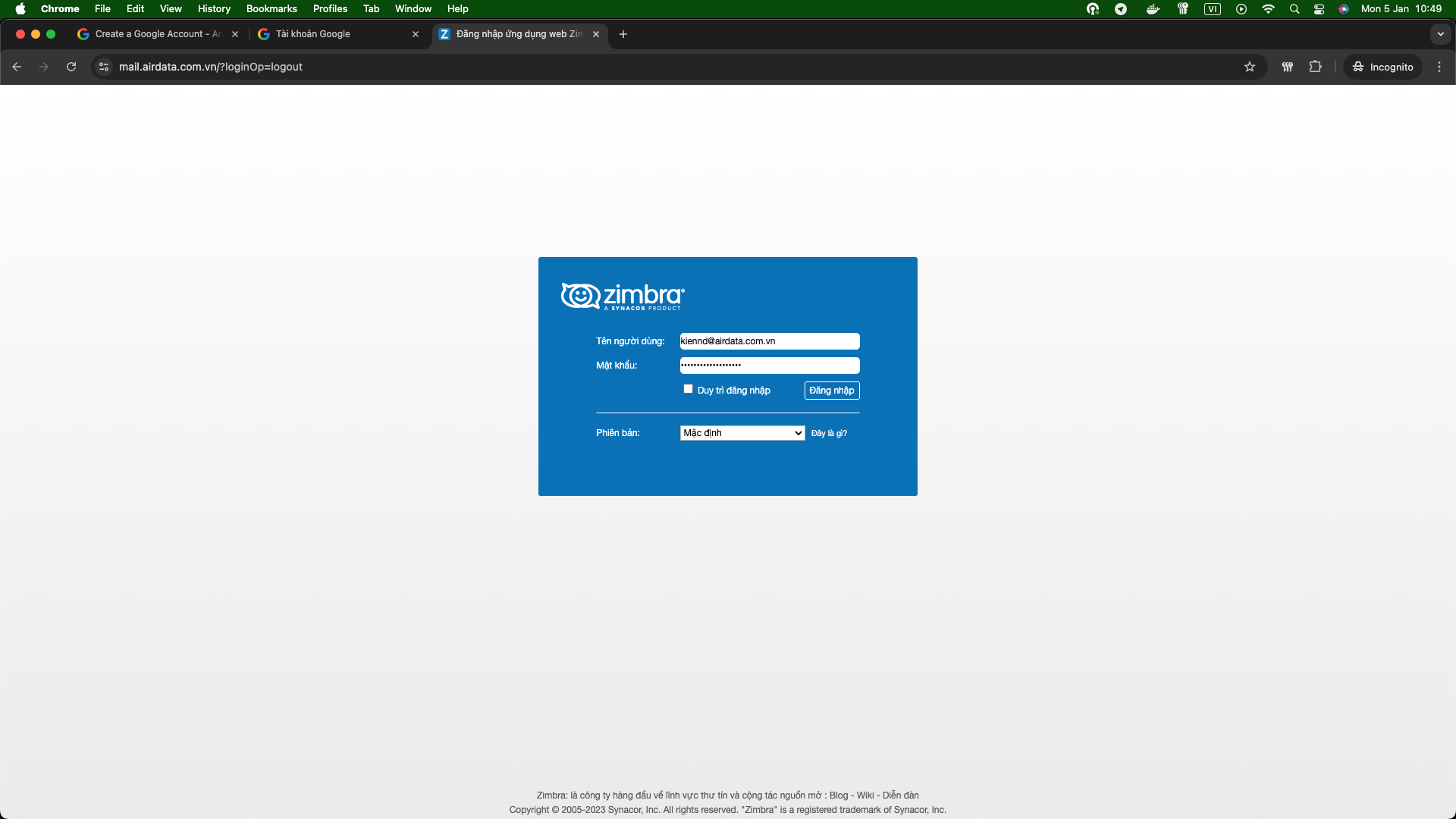Screen dimensions: 1456x819
Task: Click the back navigation arrow
Action: coord(17,67)
